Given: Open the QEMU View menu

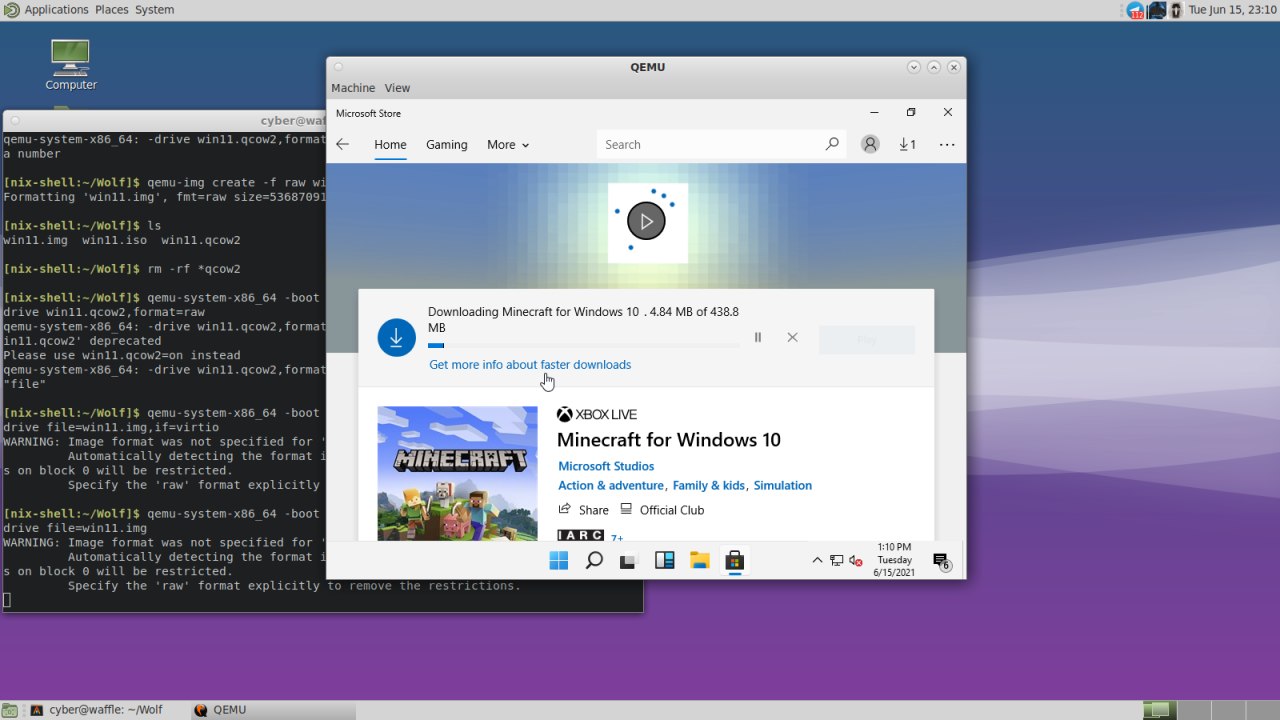Looking at the screenshot, I should click(x=397, y=88).
